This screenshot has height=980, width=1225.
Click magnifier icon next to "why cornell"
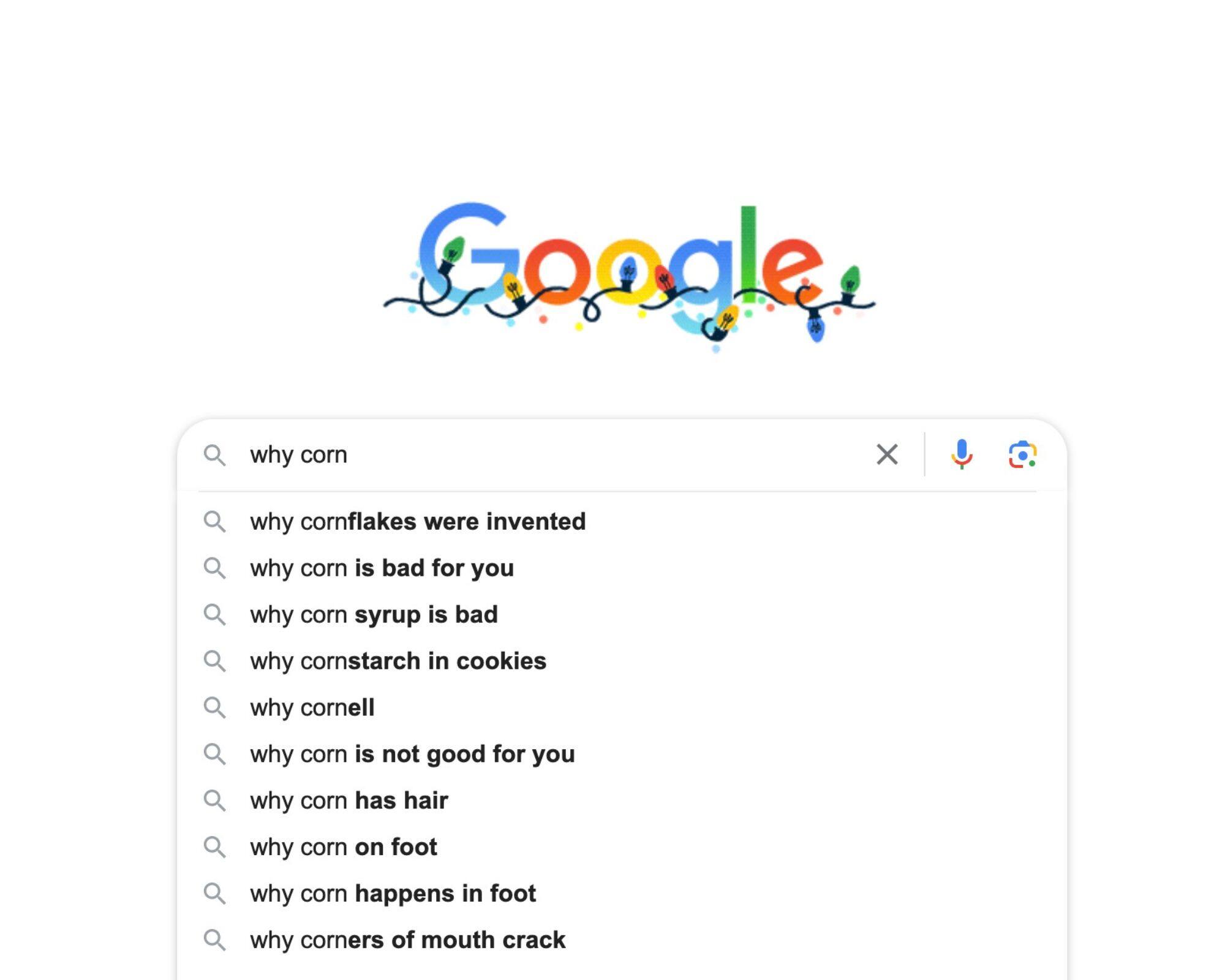(214, 708)
